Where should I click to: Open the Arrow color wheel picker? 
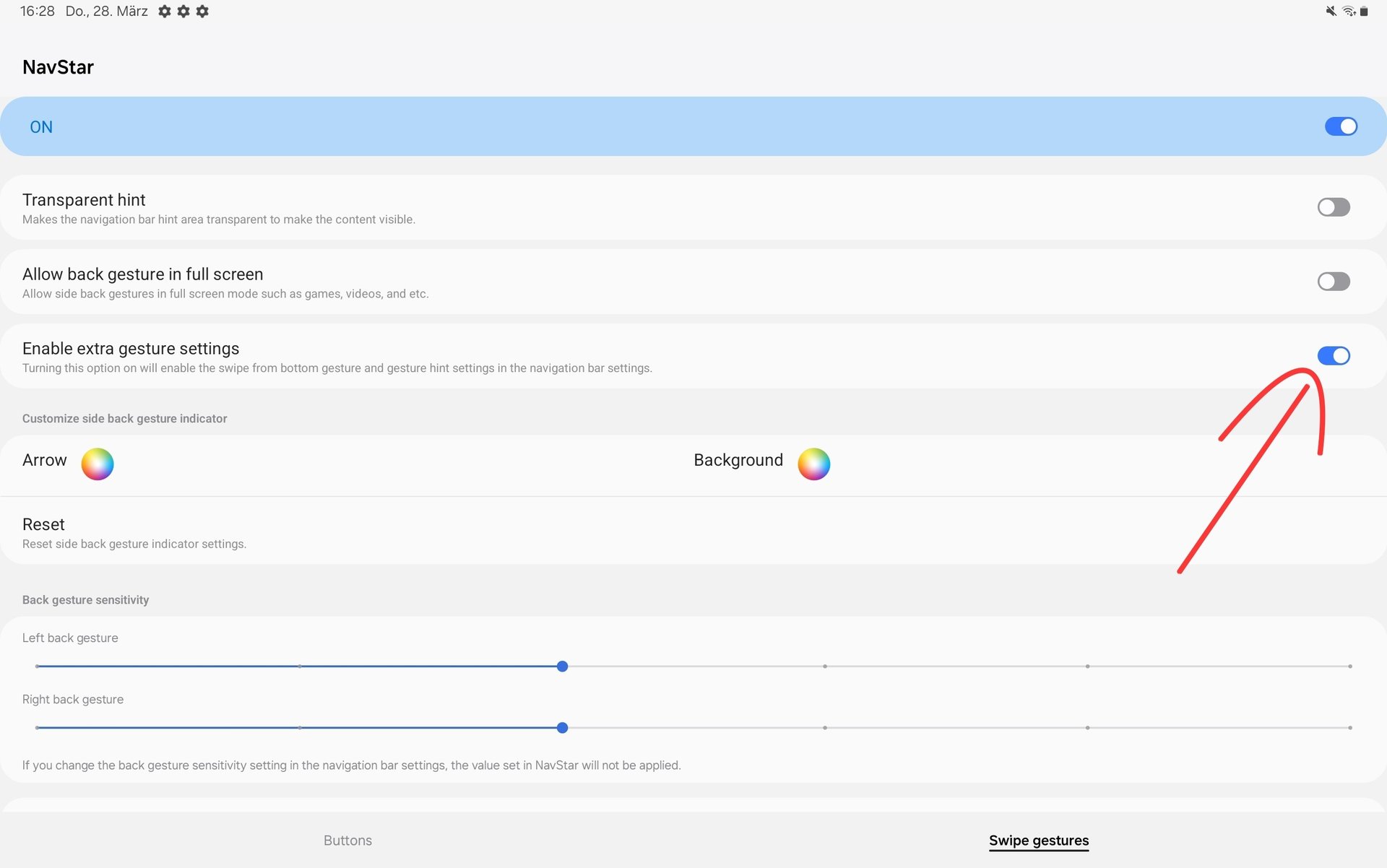(98, 464)
